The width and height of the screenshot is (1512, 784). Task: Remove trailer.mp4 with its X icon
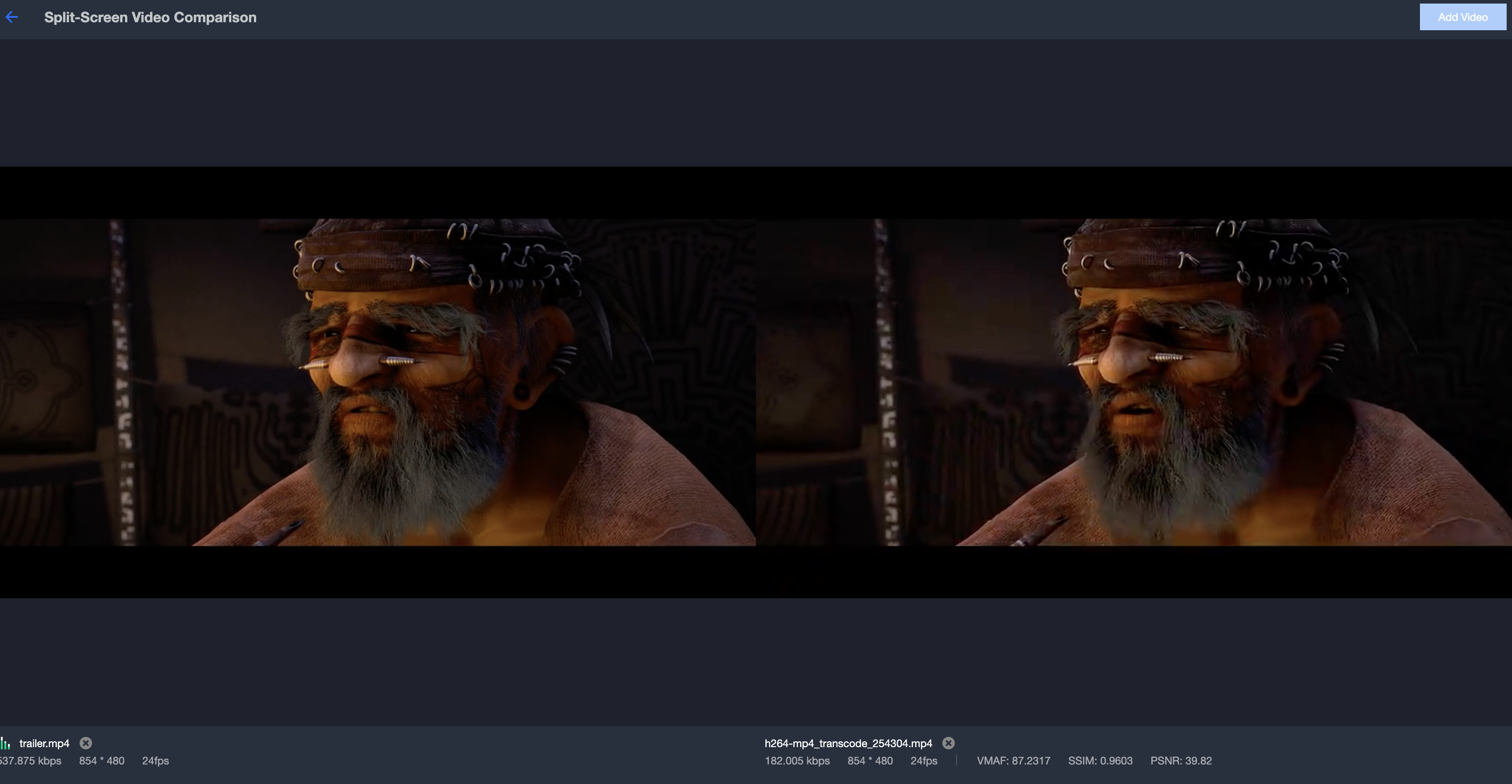86,743
